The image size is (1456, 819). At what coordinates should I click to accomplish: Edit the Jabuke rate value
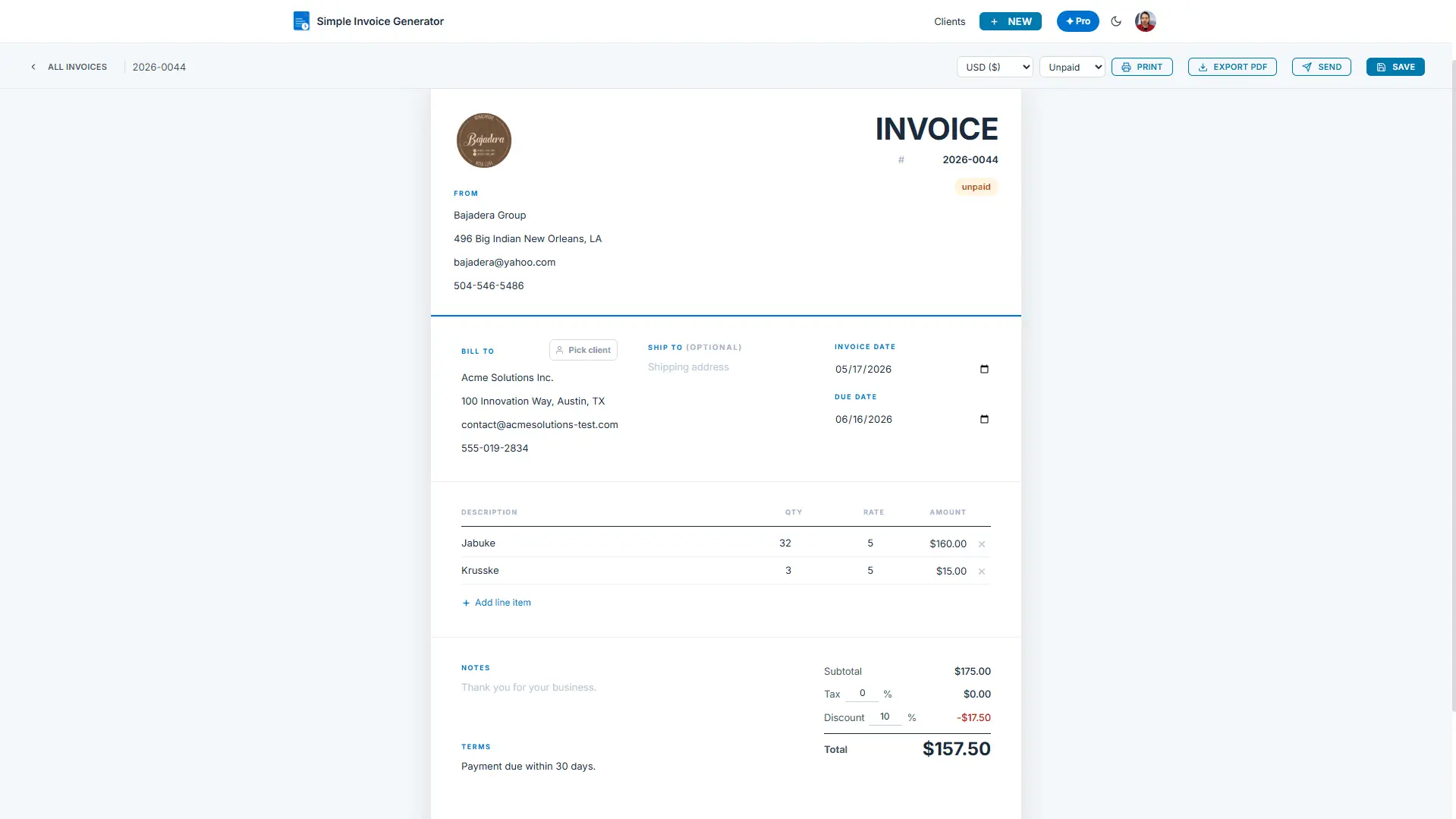click(870, 543)
